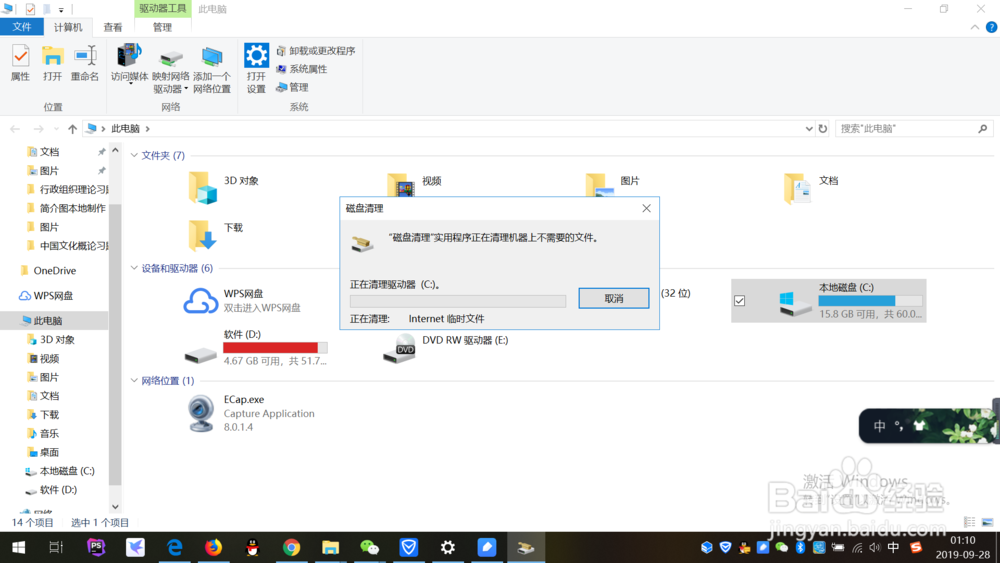Click 管理 (Manage) in the 系统 group

(x=293, y=87)
